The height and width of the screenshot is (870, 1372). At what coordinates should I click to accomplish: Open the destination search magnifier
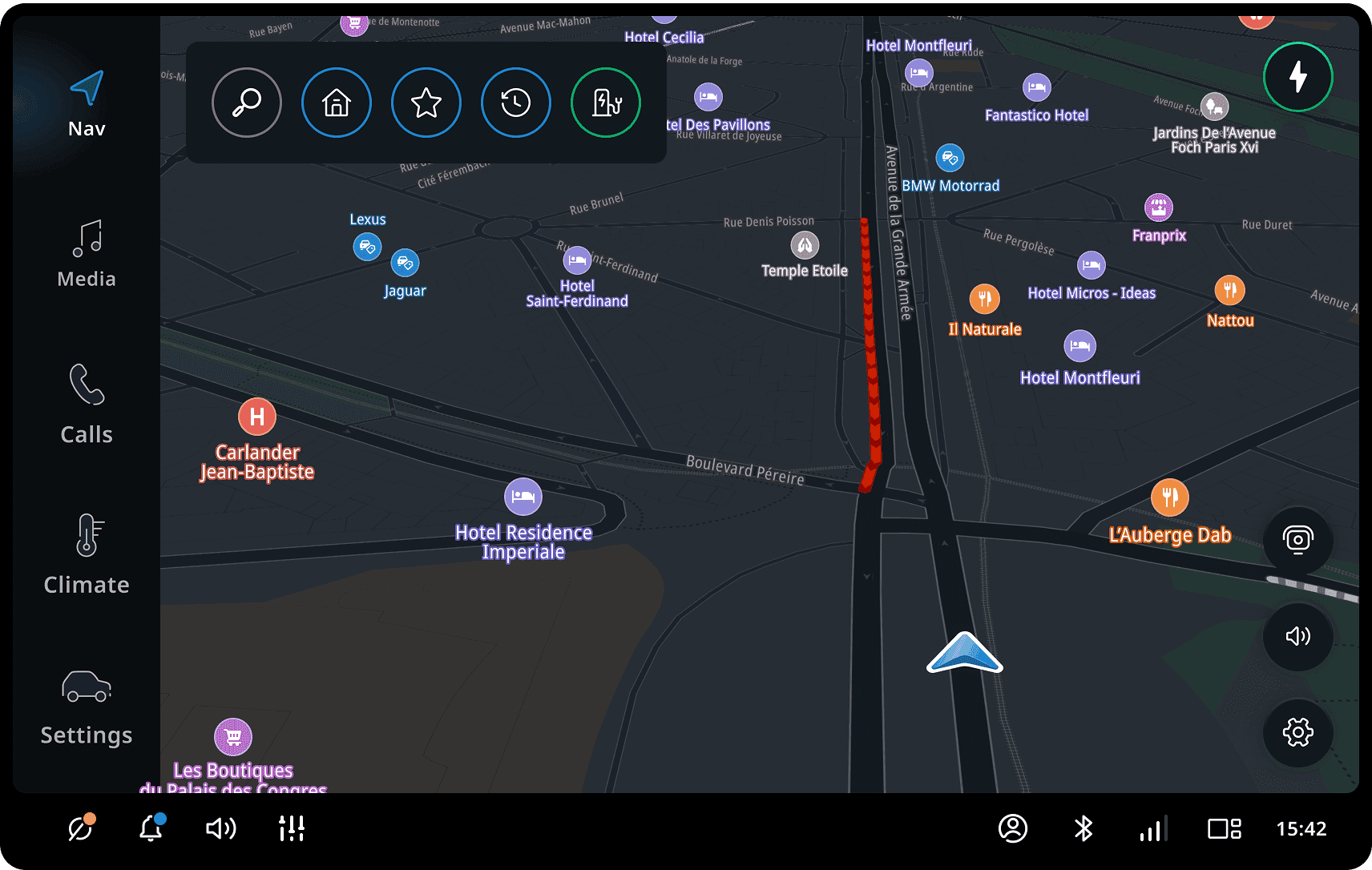[247, 103]
